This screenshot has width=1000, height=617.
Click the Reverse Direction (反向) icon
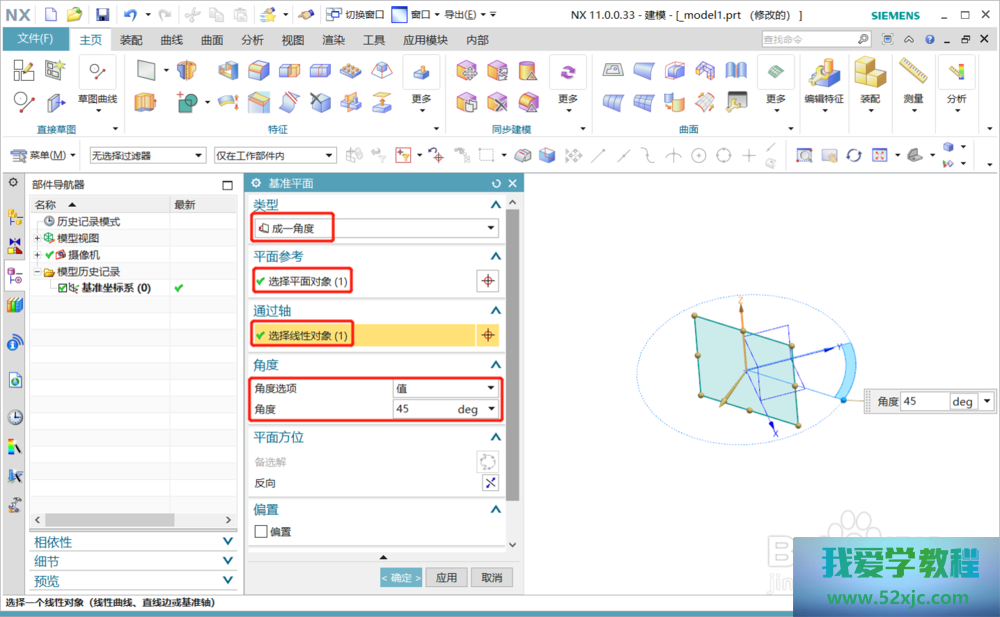pyautogui.click(x=490, y=483)
